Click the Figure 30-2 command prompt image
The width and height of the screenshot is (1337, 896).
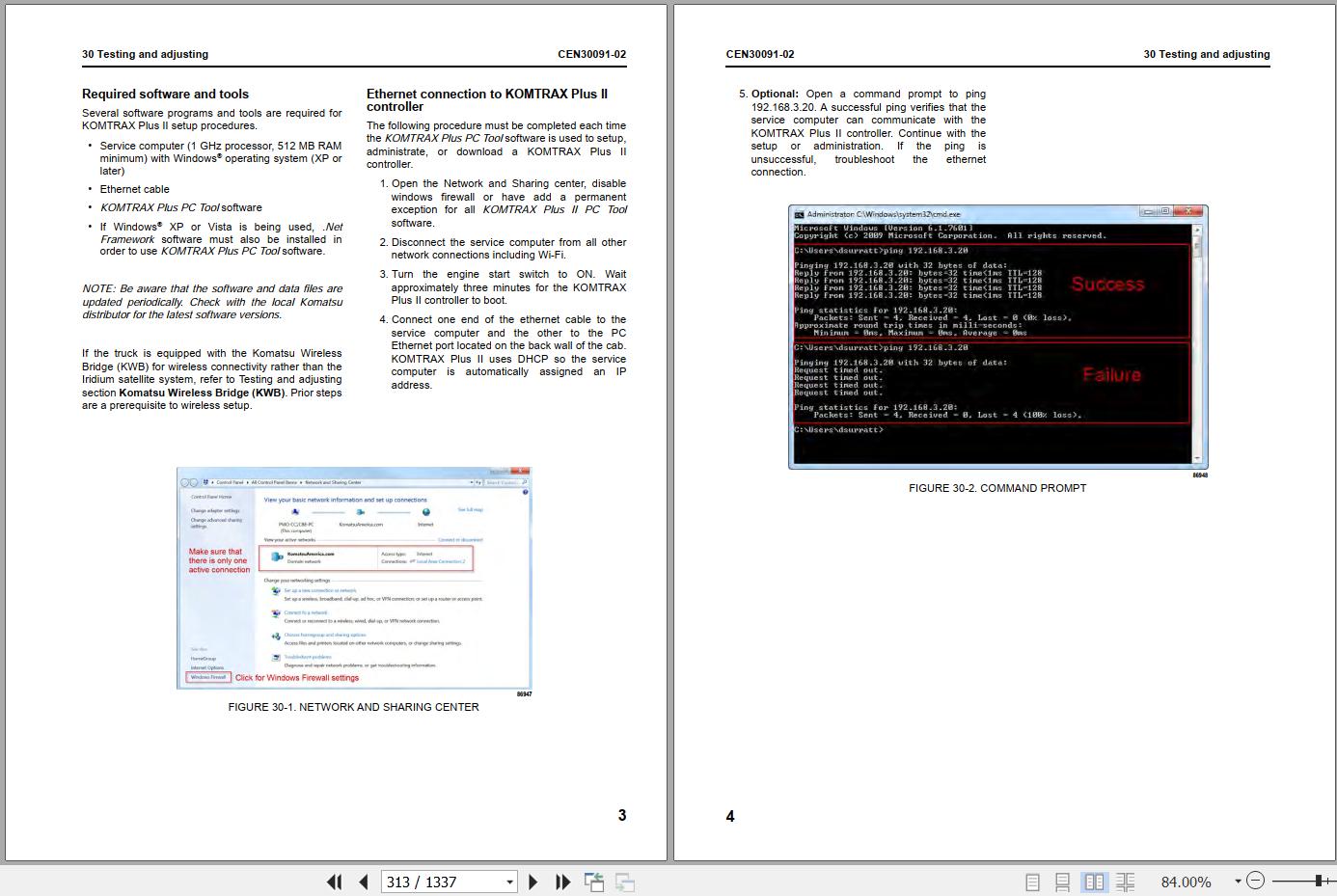997,337
